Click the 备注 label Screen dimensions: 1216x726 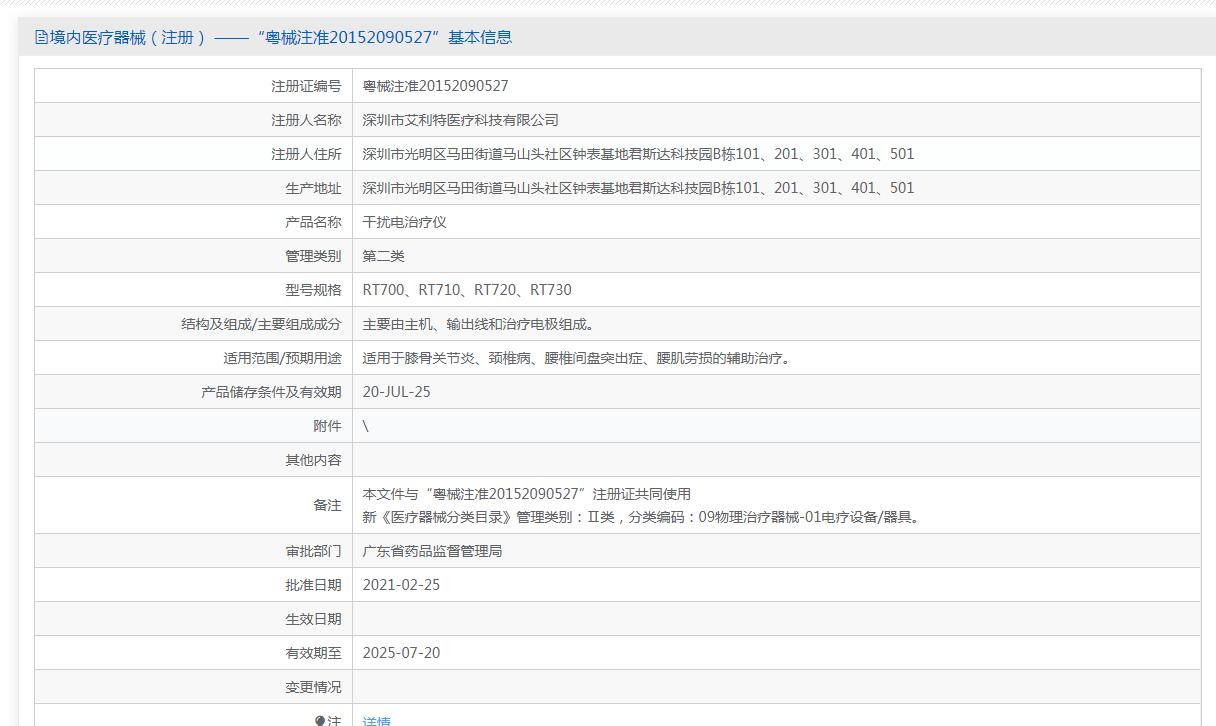pyautogui.click(x=327, y=505)
